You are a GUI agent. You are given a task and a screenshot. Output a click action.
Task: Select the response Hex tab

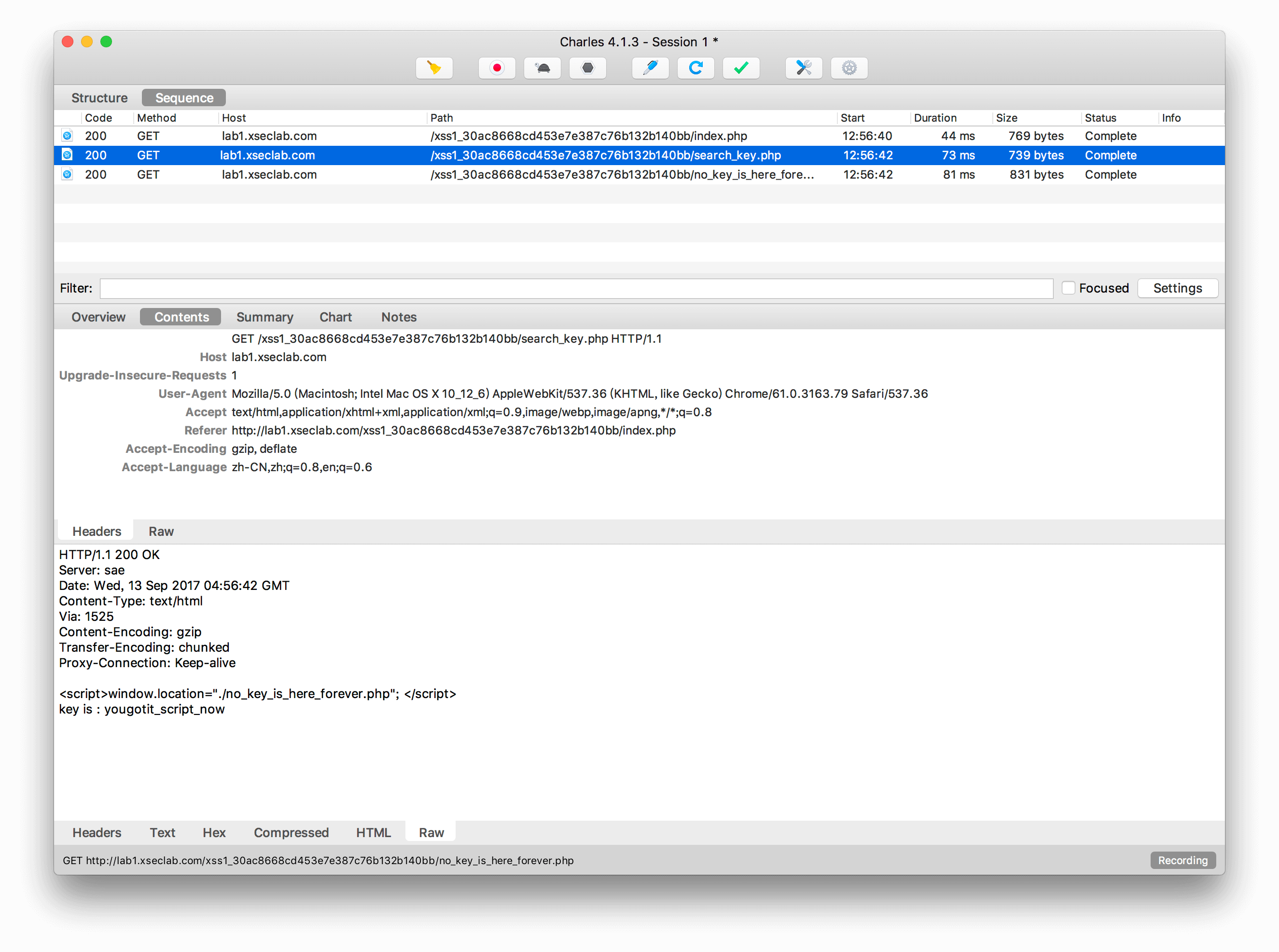pyautogui.click(x=214, y=833)
